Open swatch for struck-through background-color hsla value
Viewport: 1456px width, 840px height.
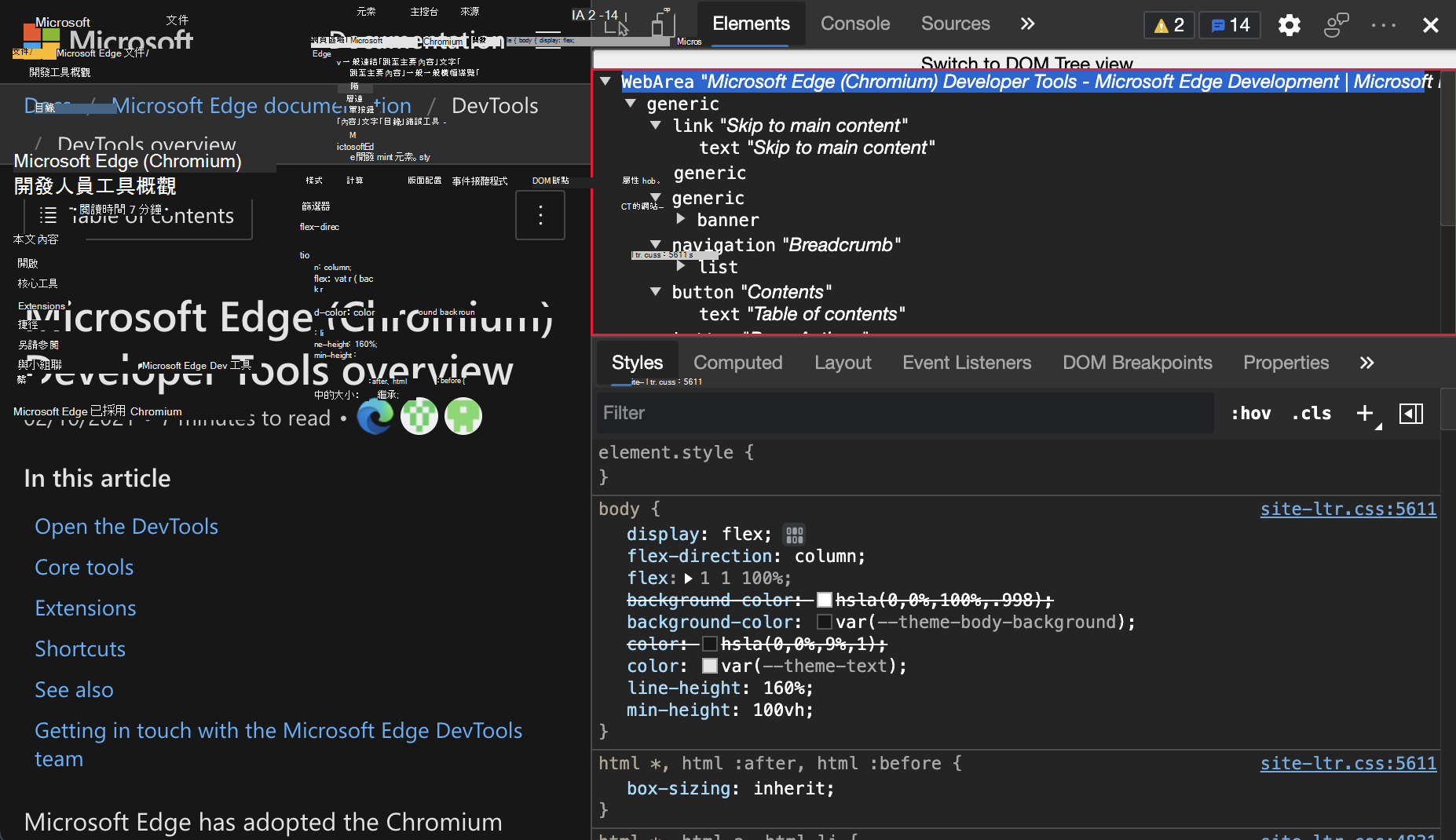pyautogui.click(x=824, y=601)
